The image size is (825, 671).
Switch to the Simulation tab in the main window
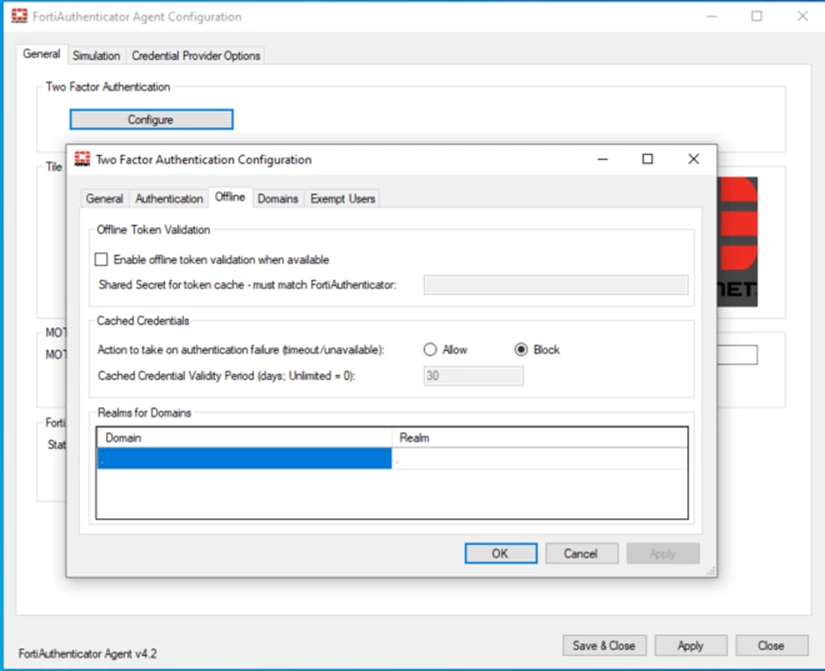[96, 56]
